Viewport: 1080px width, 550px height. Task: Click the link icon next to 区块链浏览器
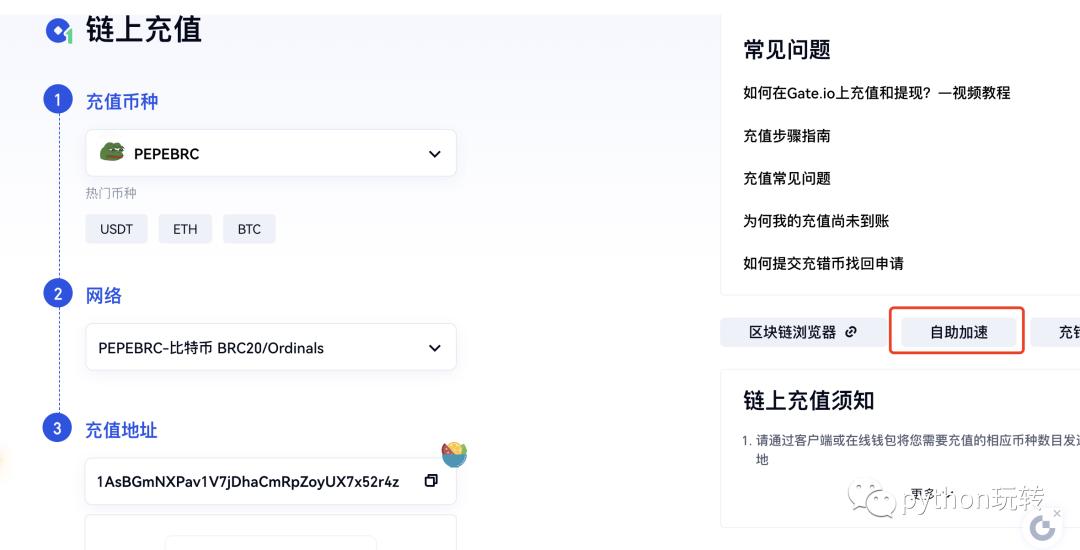851,332
